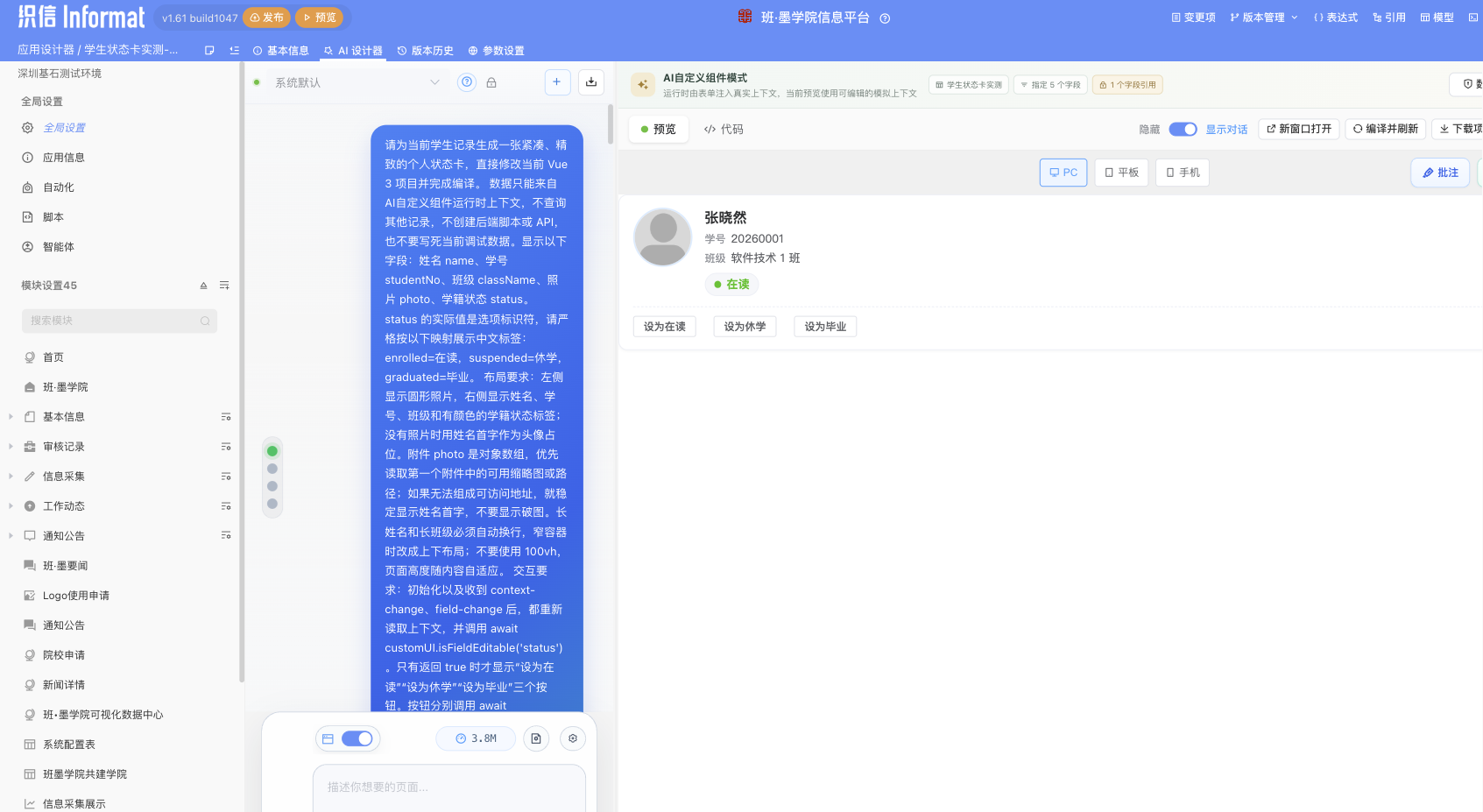Click the sort icon beside 模块设置45

tap(203, 286)
